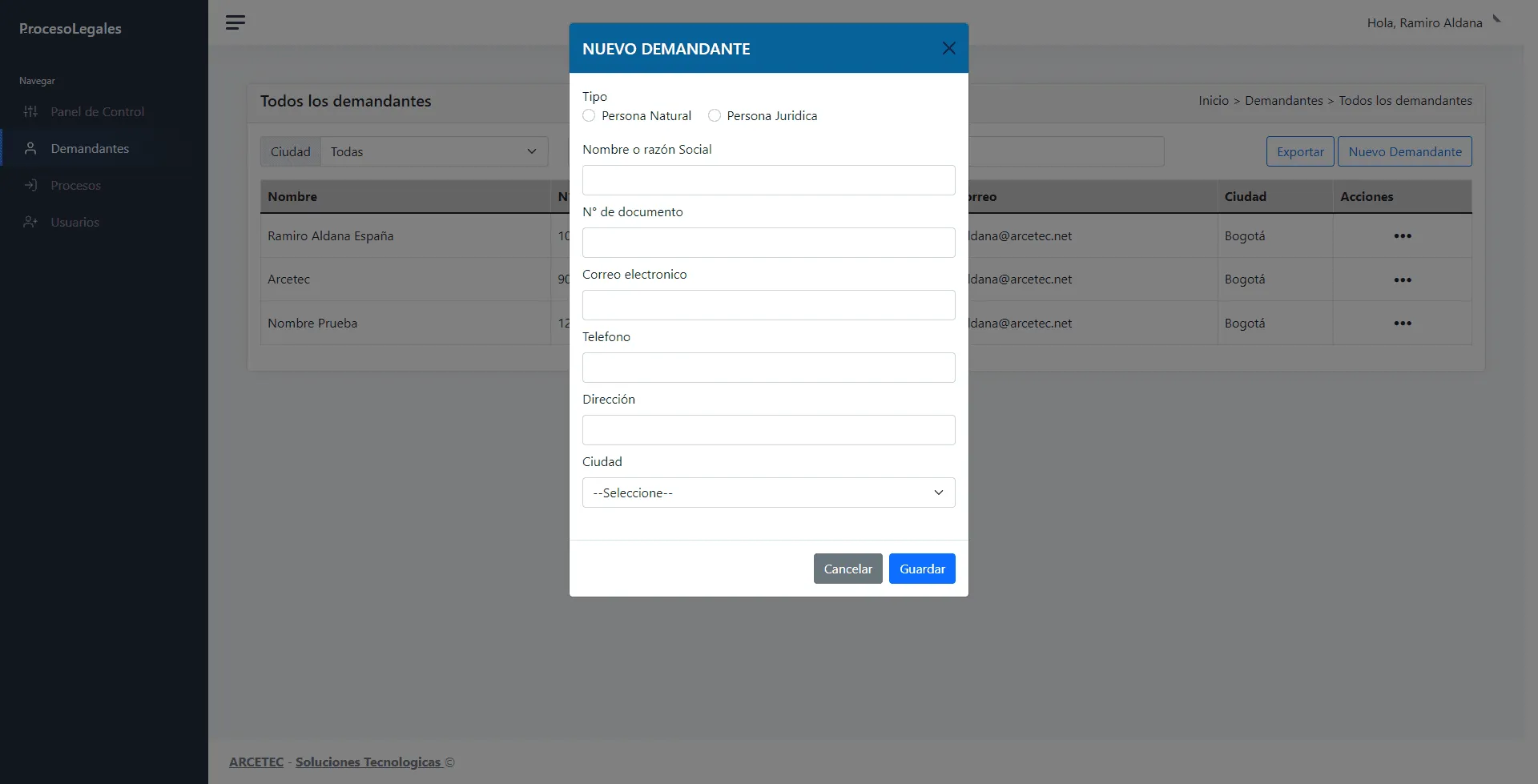Open the Ciudad filter Todas dropdown
1538x784 pixels.
point(433,152)
